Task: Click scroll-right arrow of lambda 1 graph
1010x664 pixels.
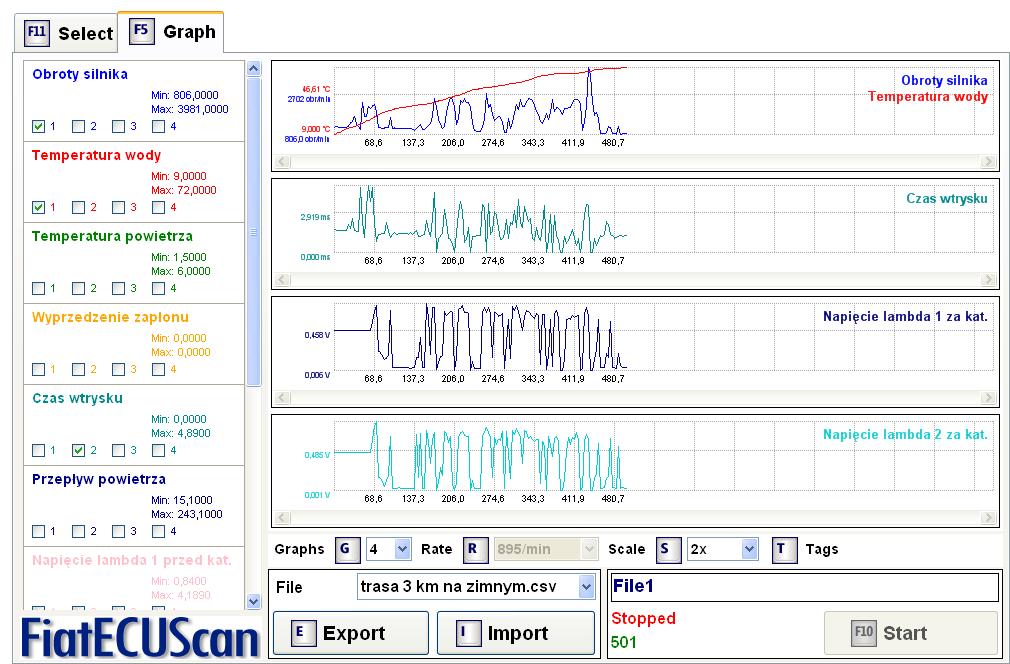Action: (x=988, y=397)
